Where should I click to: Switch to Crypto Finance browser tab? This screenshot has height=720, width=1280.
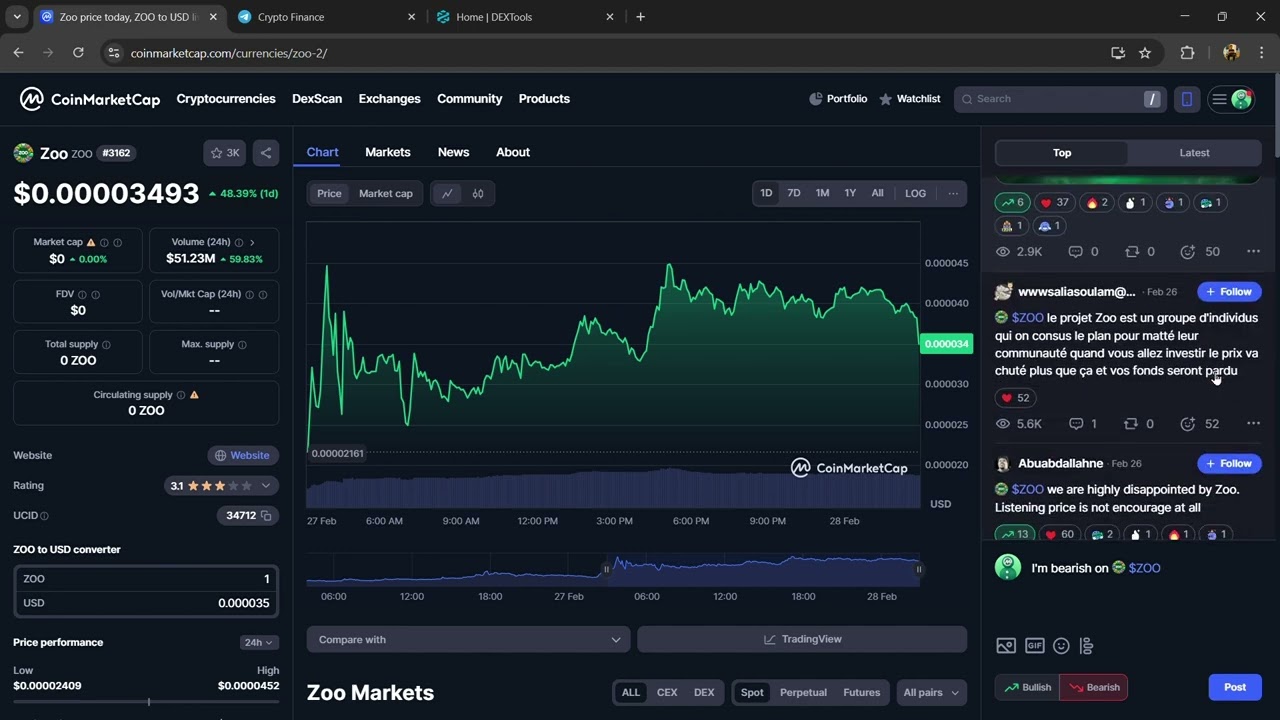328,17
